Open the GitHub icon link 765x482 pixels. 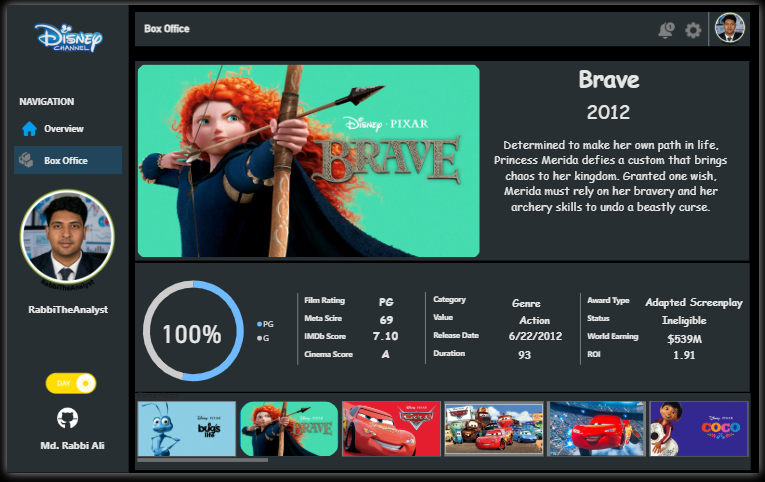(67, 418)
